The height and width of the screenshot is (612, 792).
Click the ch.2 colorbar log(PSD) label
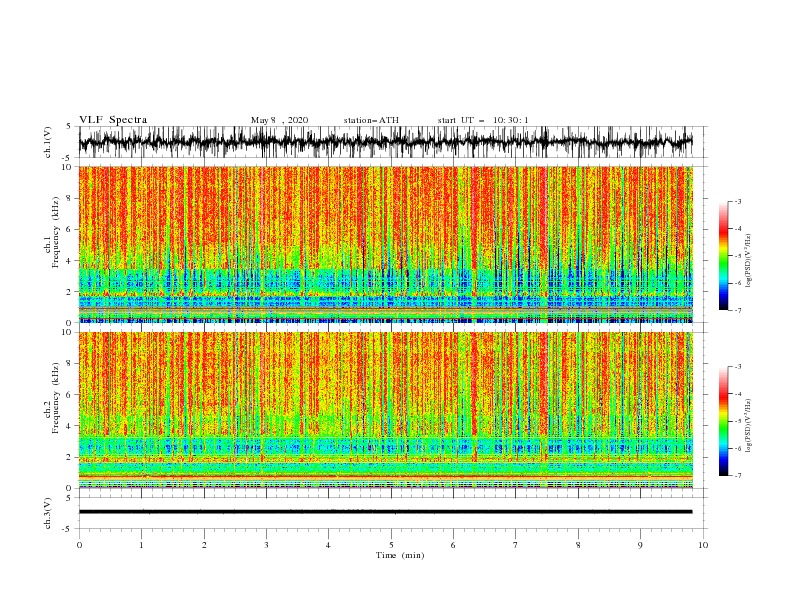749,426
